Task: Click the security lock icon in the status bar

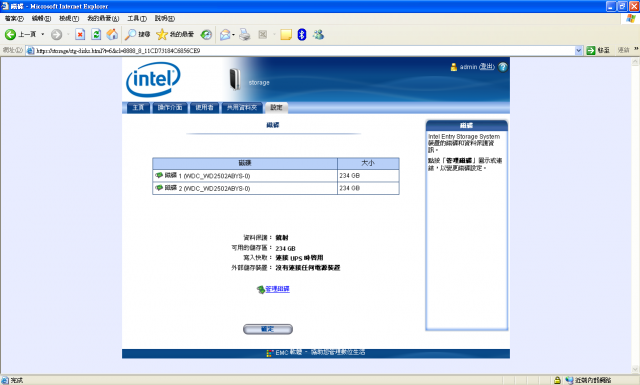Action: pos(557,380)
